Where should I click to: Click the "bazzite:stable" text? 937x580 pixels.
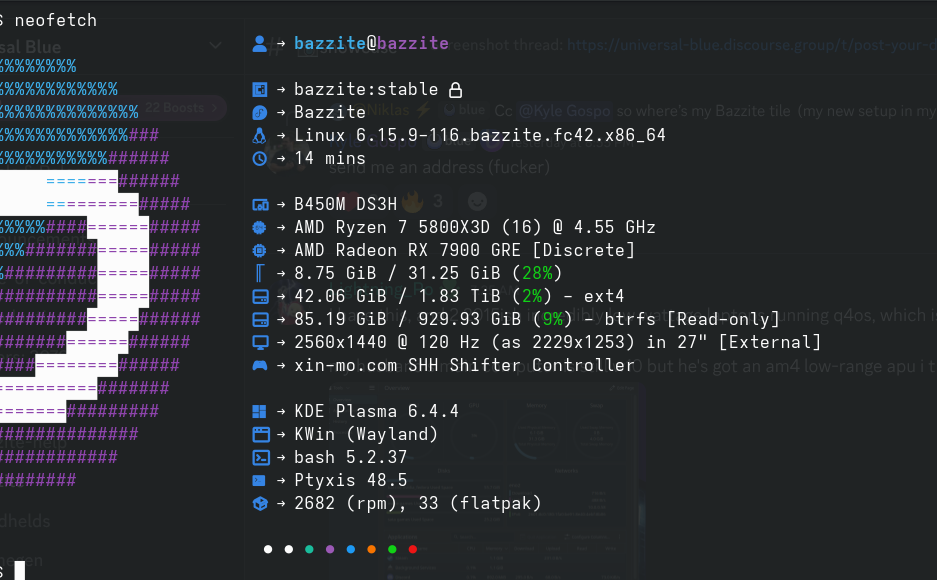366,90
